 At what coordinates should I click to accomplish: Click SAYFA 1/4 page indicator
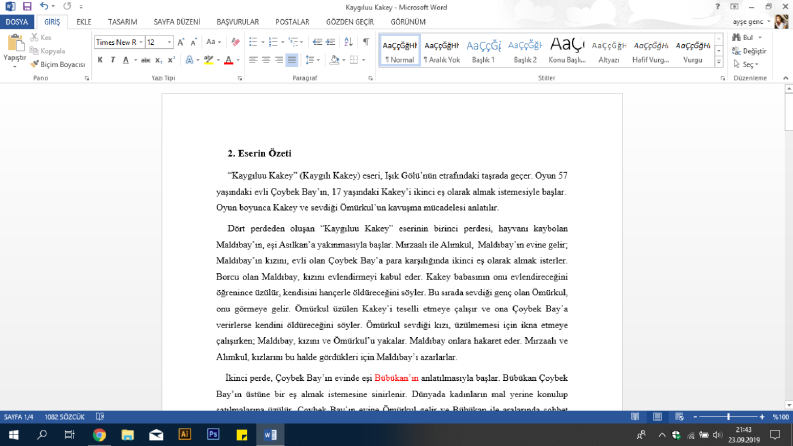pyautogui.click(x=19, y=417)
